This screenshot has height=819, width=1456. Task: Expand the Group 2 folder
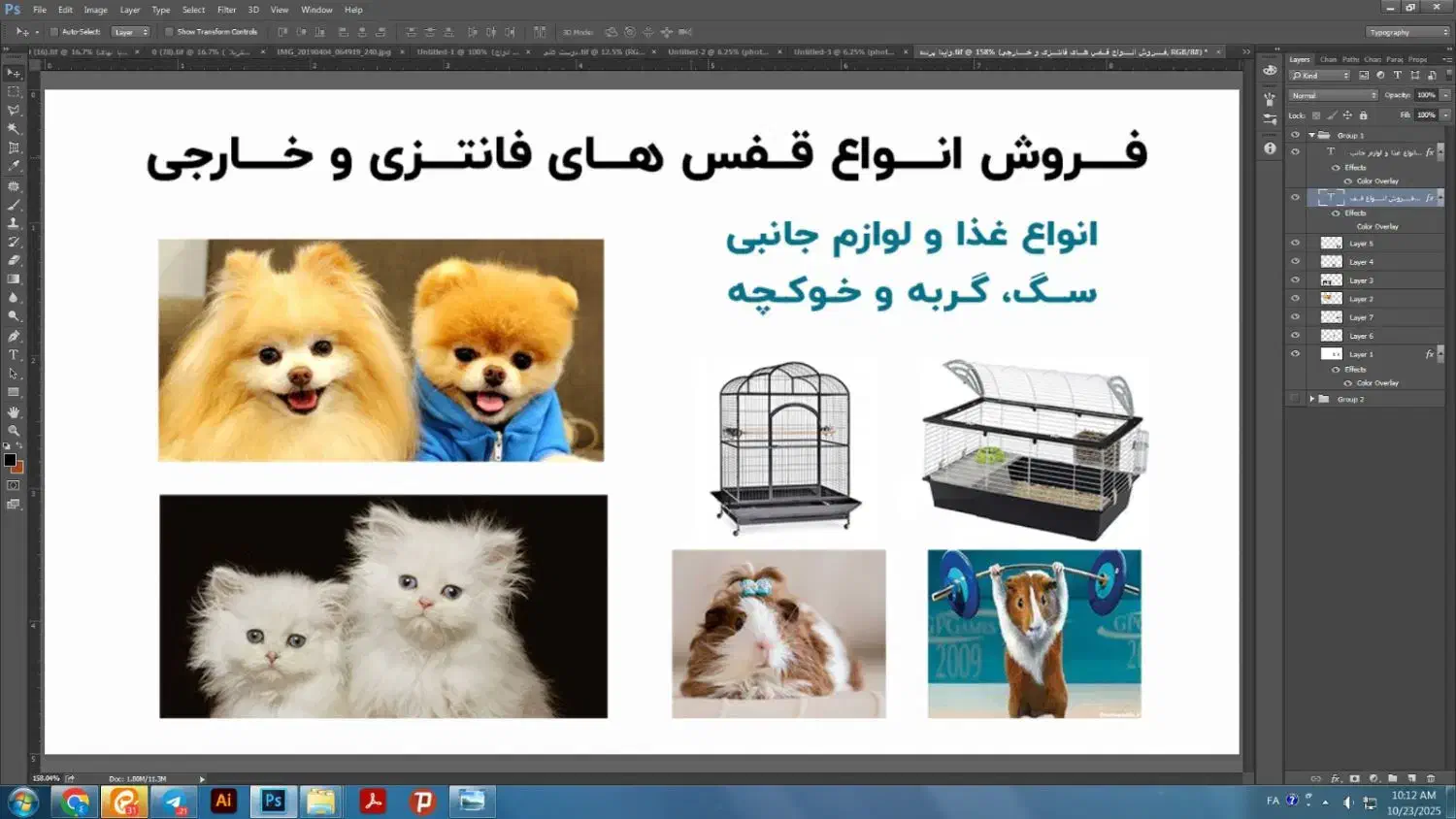click(1311, 399)
